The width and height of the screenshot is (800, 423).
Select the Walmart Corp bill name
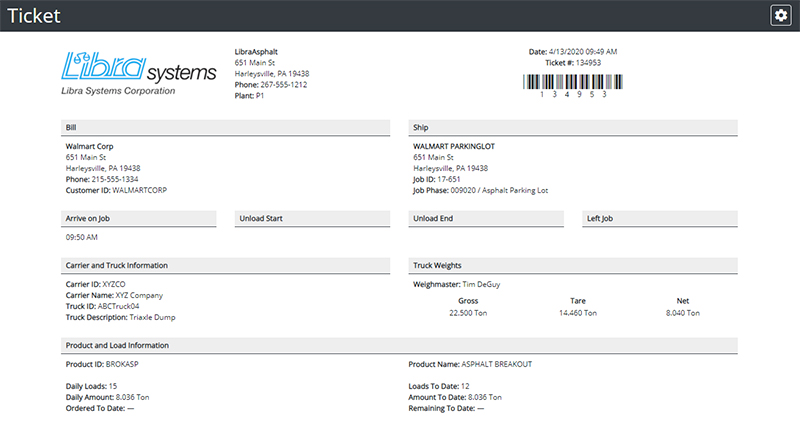coord(89,146)
